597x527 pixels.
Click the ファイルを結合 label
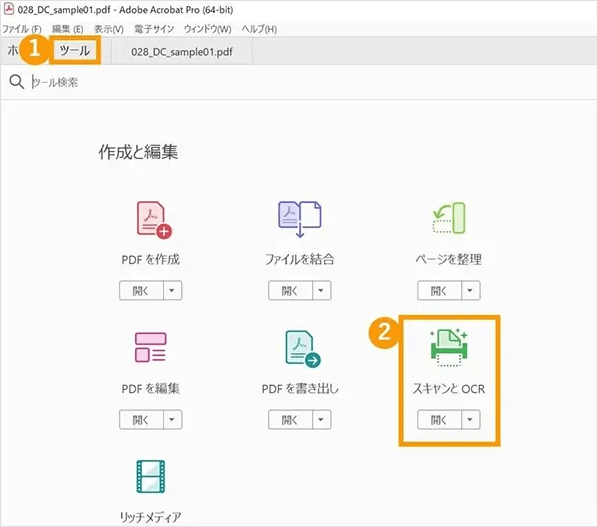pyautogui.click(x=300, y=259)
